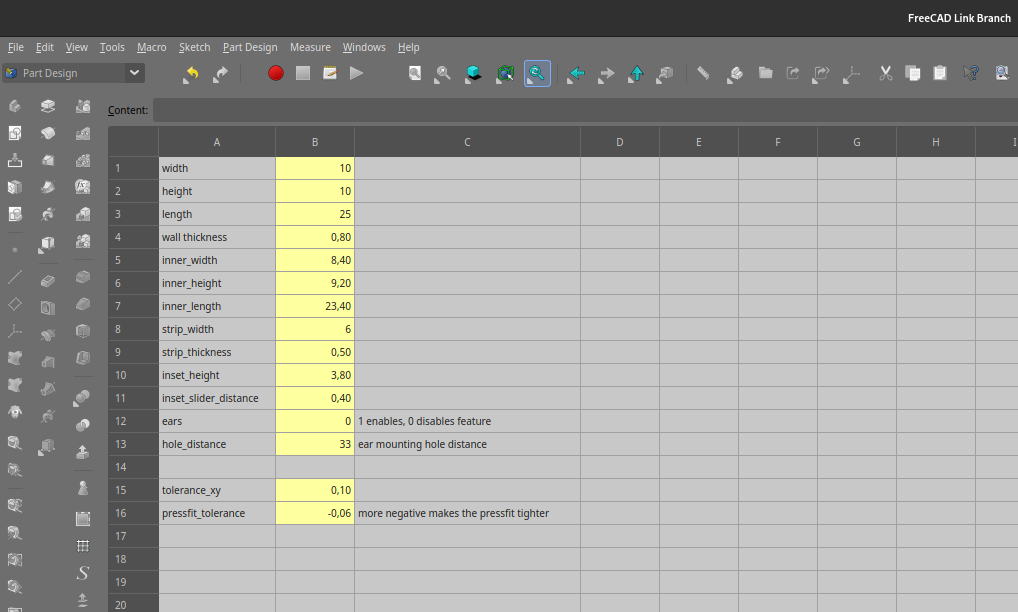The height and width of the screenshot is (612, 1018).
Task: Select column C header
Action: pyautogui.click(x=467, y=142)
